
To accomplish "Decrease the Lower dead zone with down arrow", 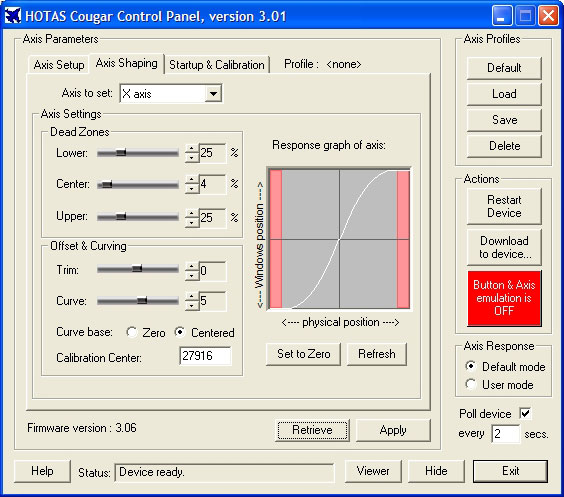I will pos(192,158).
